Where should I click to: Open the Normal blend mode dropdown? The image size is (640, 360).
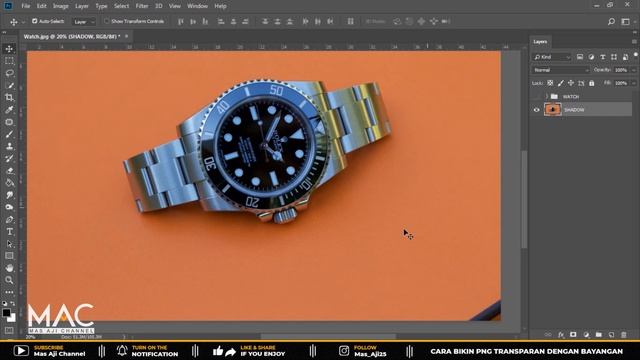tap(560, 70)
